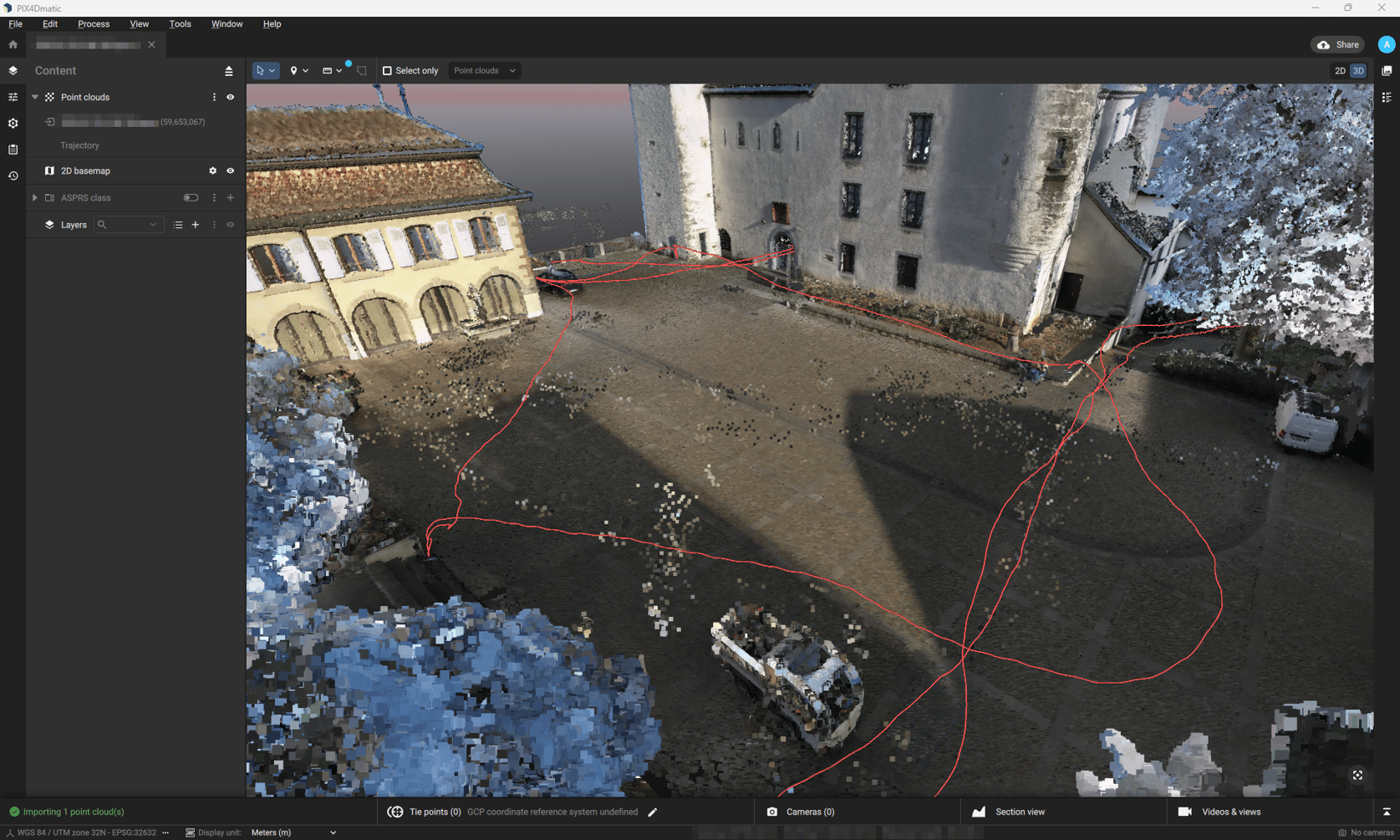Open the Process menu
1400x840 pixels.
[93, 23]
